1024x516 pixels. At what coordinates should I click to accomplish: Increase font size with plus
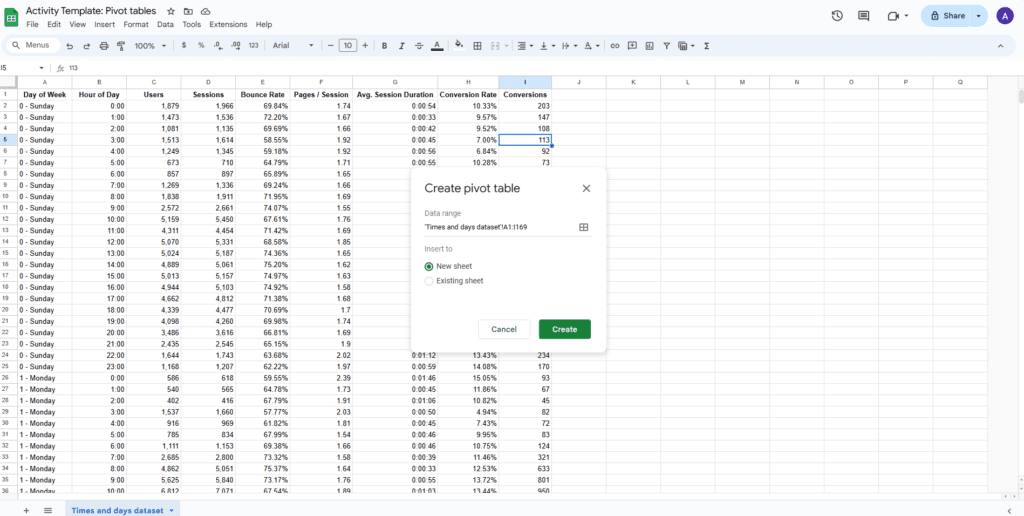(365, 46)
